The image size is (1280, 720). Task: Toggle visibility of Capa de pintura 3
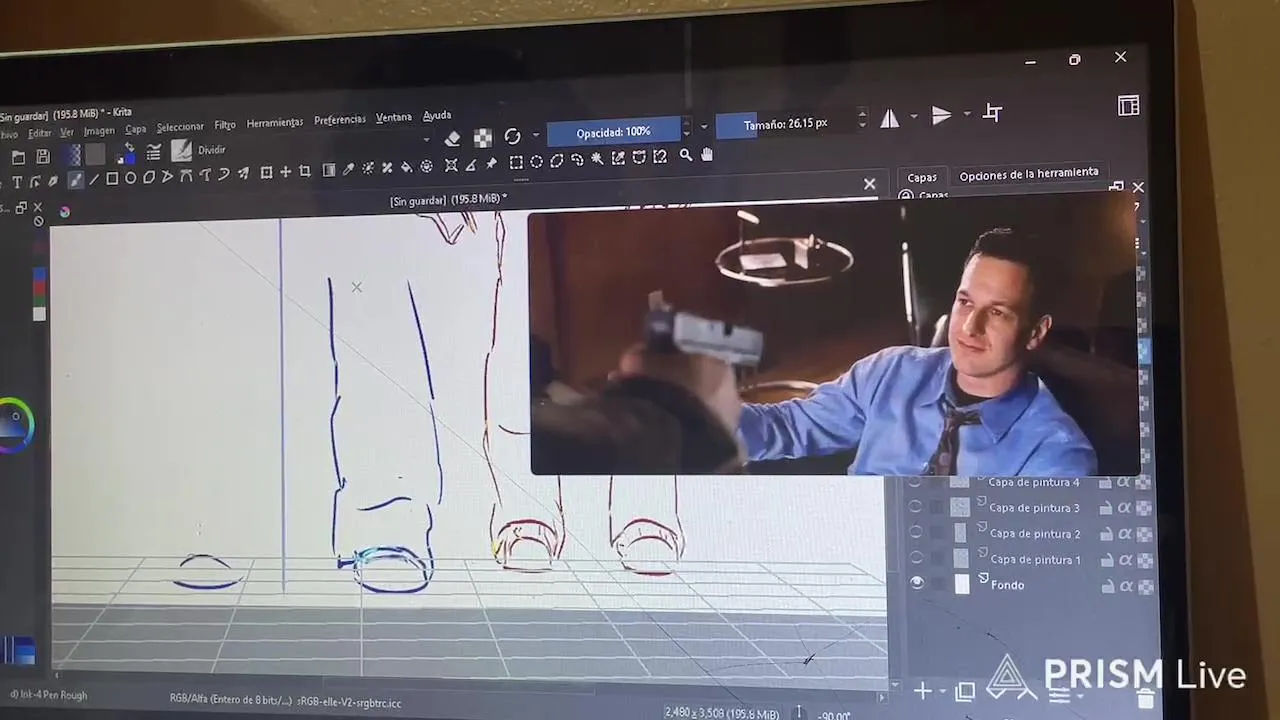click(x=915, y=507)
